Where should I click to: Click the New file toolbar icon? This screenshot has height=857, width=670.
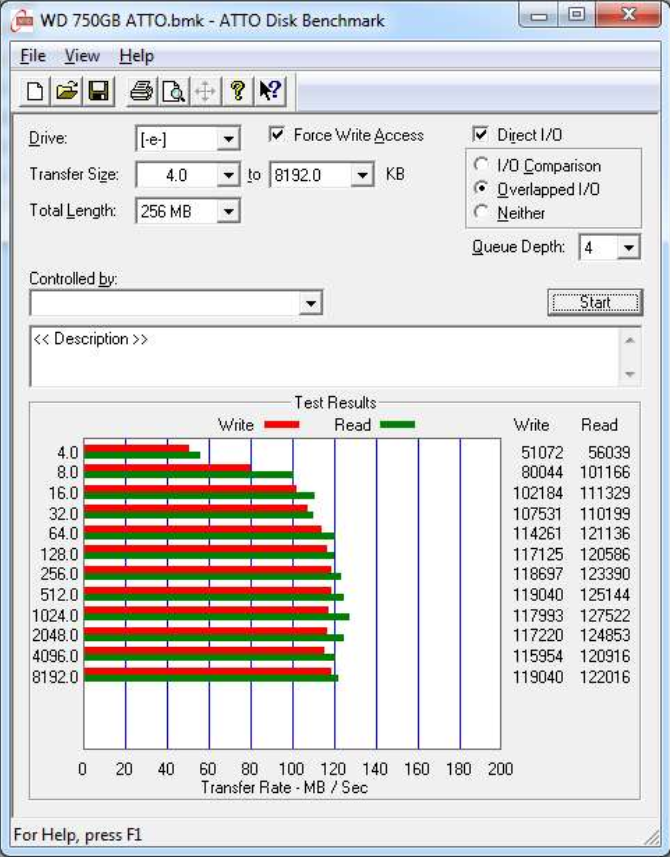click(x=35, y=91)
